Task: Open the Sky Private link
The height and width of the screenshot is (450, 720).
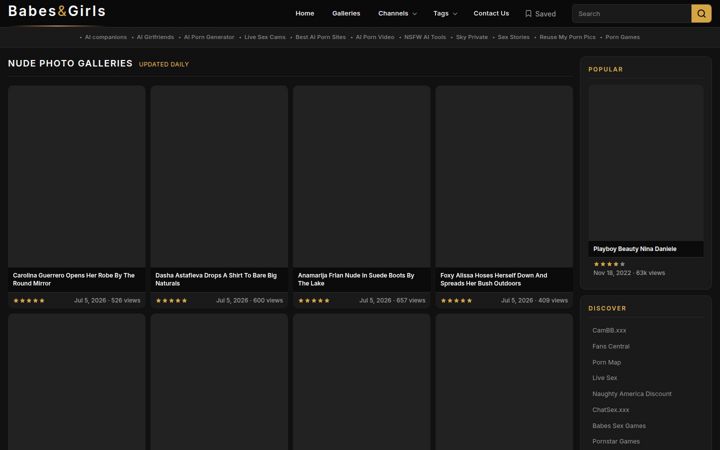Action: [x=472, y=37]
